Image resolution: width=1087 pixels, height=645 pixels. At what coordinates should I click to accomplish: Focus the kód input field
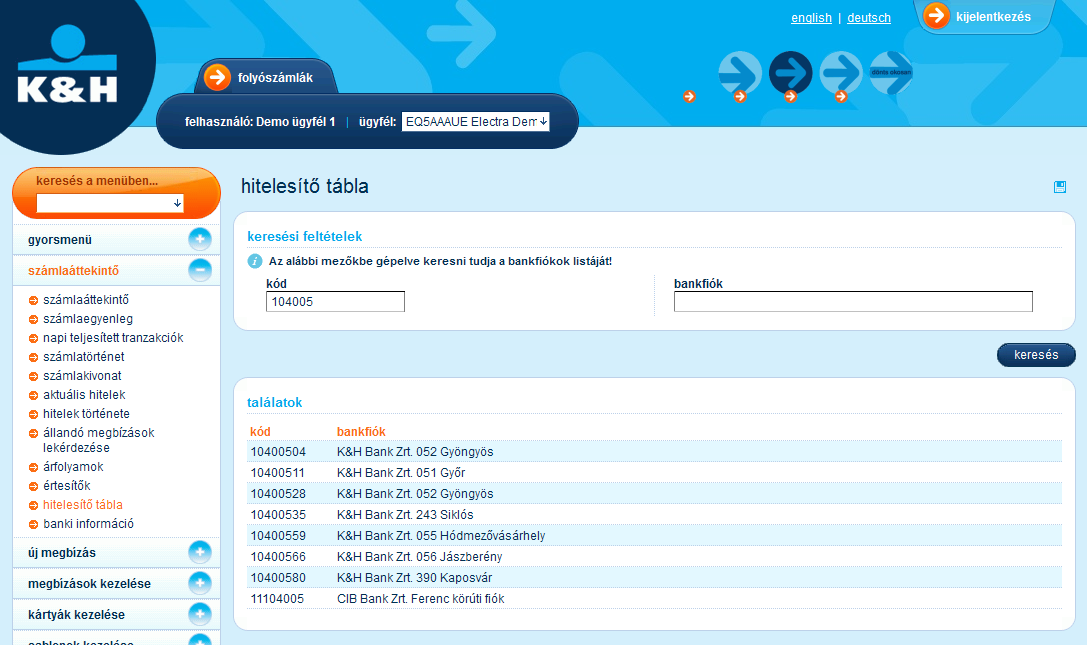click(x=336, y=302)
